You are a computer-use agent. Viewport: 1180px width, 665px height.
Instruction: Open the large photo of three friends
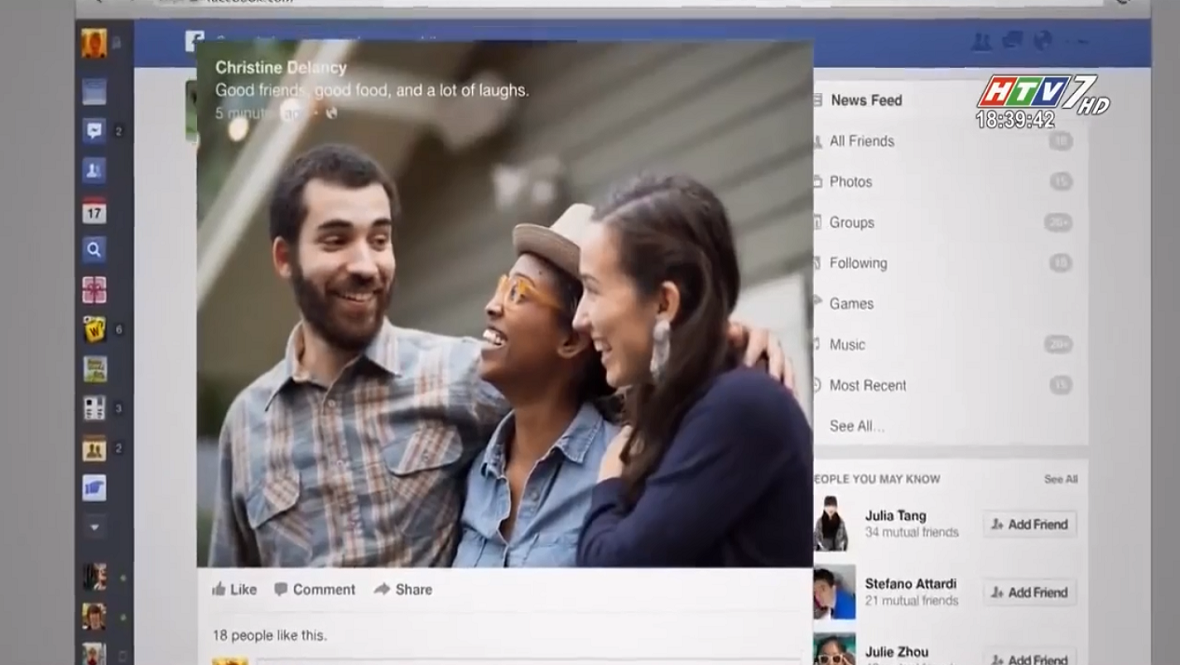coord(505,304)
